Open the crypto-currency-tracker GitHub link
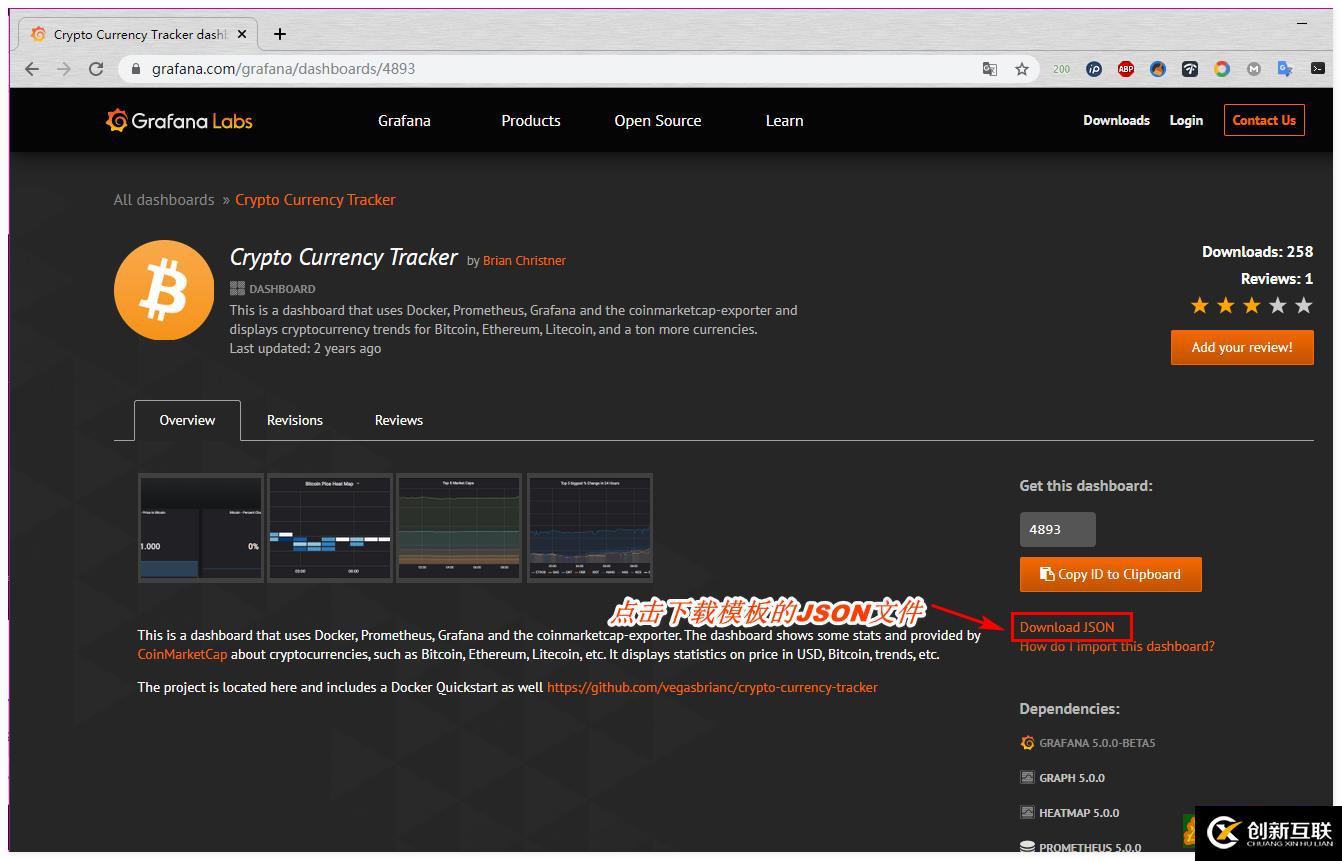Screen dimensions: 1342x861 coord(712,687)
